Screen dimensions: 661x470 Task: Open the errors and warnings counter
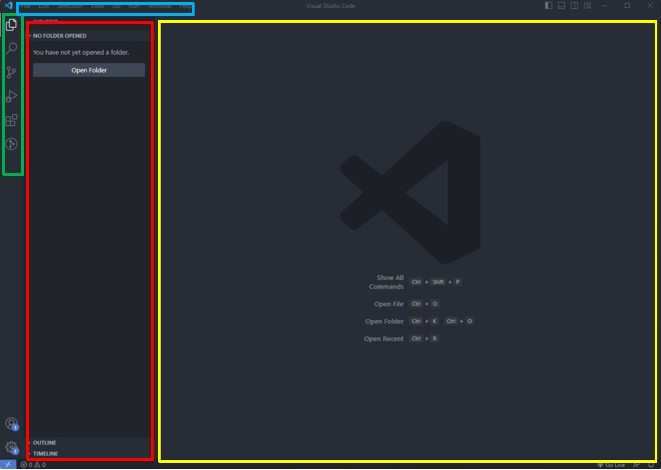[33, 465]
